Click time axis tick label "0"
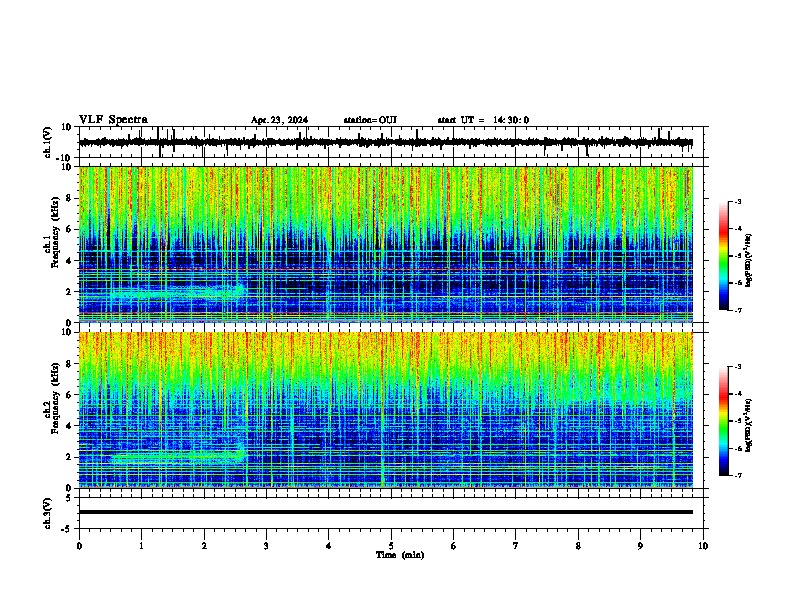Image resolution: width=792 pixels, height=612 pixels. pos(79,546)
